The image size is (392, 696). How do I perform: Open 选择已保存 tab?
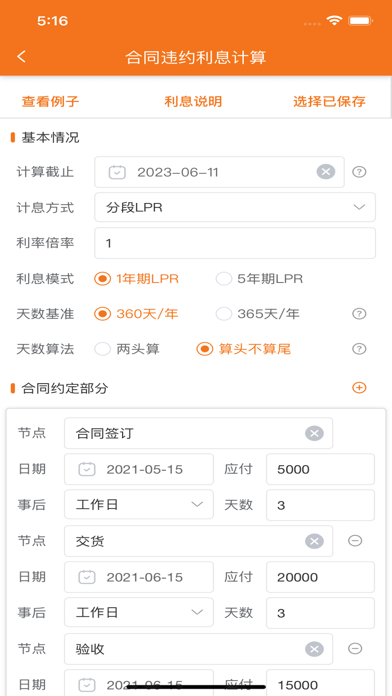click(x=329, y=102)
